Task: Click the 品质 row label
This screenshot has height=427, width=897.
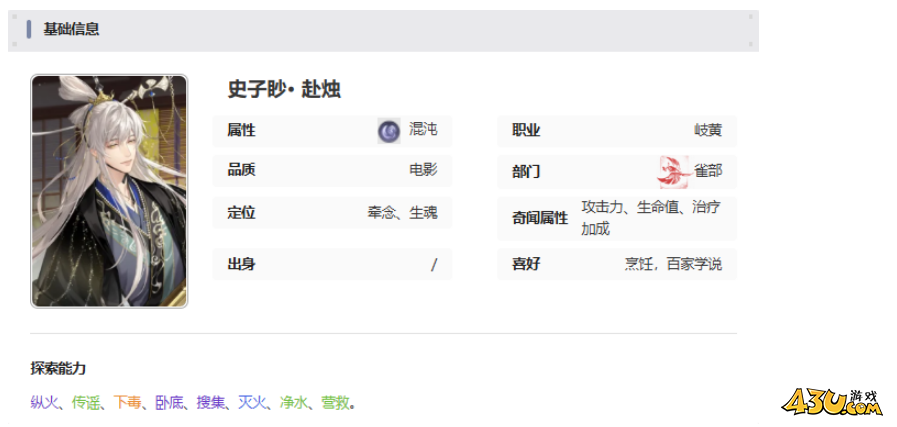Action: pyautogui.click(x=241, y=171)
